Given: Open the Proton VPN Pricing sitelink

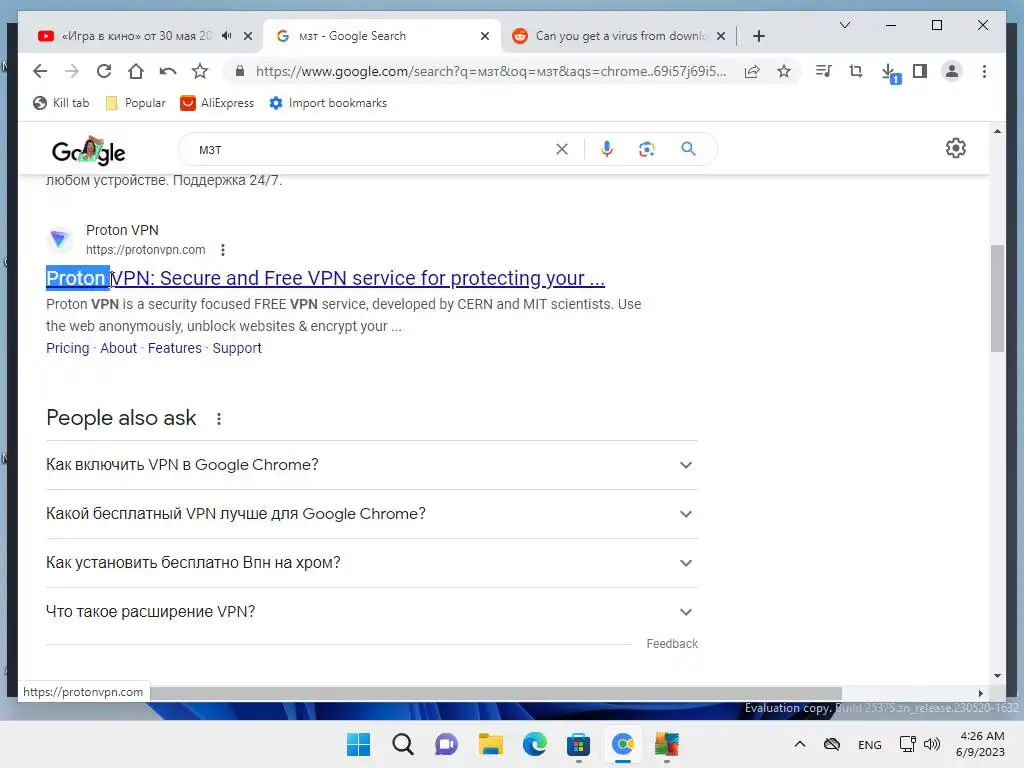Looking at the screenshot, I should coord(67,348).
